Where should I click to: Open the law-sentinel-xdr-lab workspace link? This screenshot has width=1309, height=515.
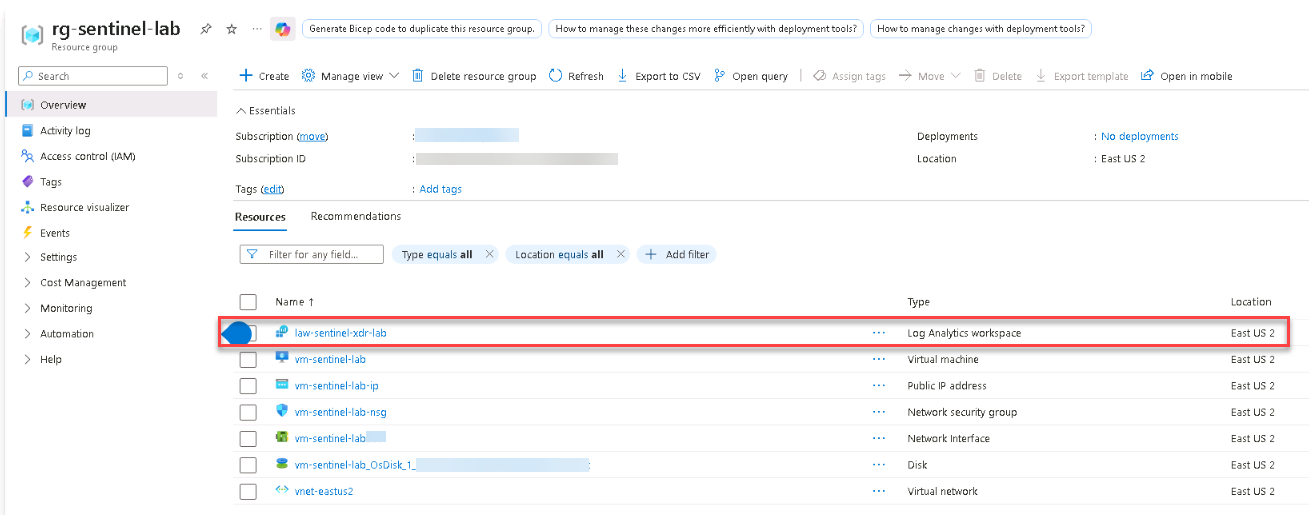(x=340, y=333)
